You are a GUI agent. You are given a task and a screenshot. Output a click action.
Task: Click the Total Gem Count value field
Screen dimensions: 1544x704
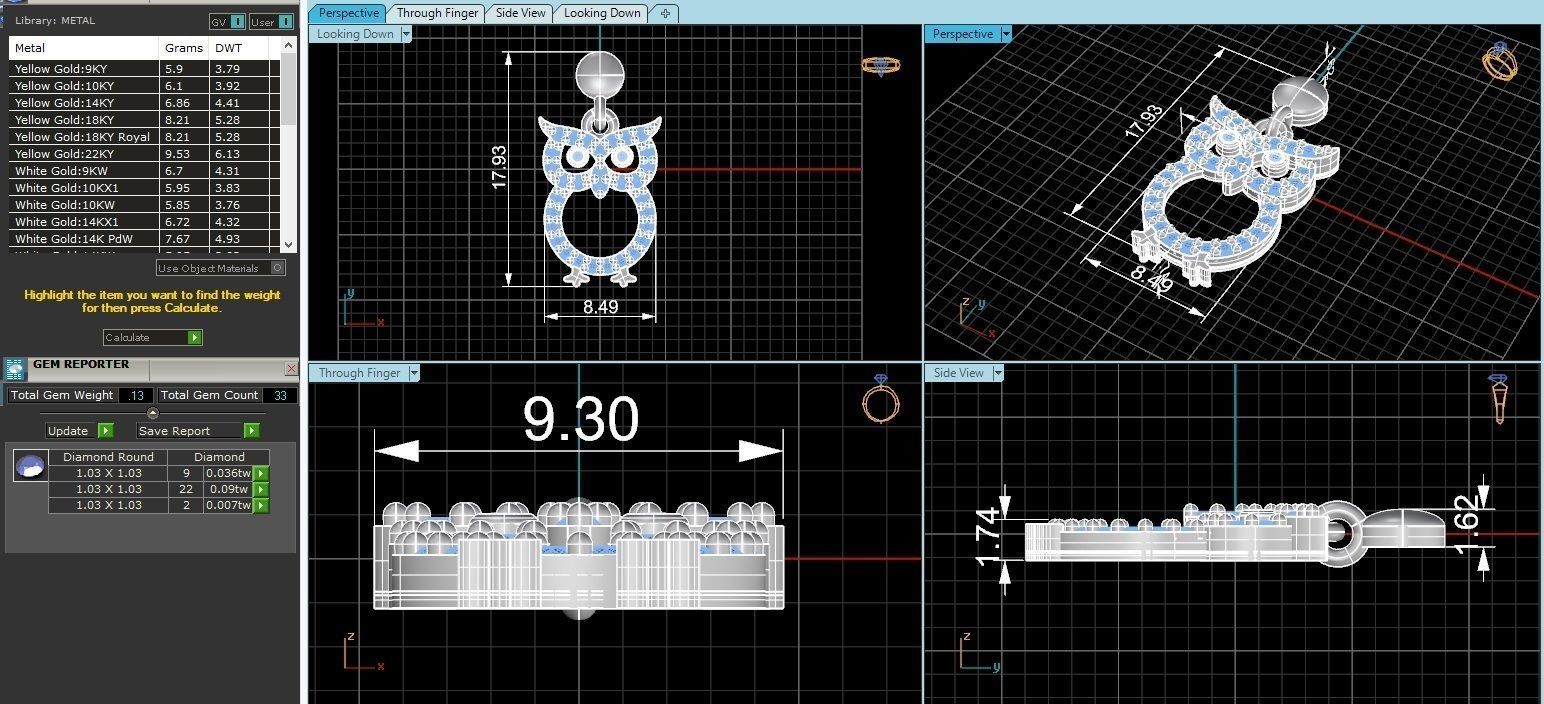pyautogui.click(x=280, y=395)
